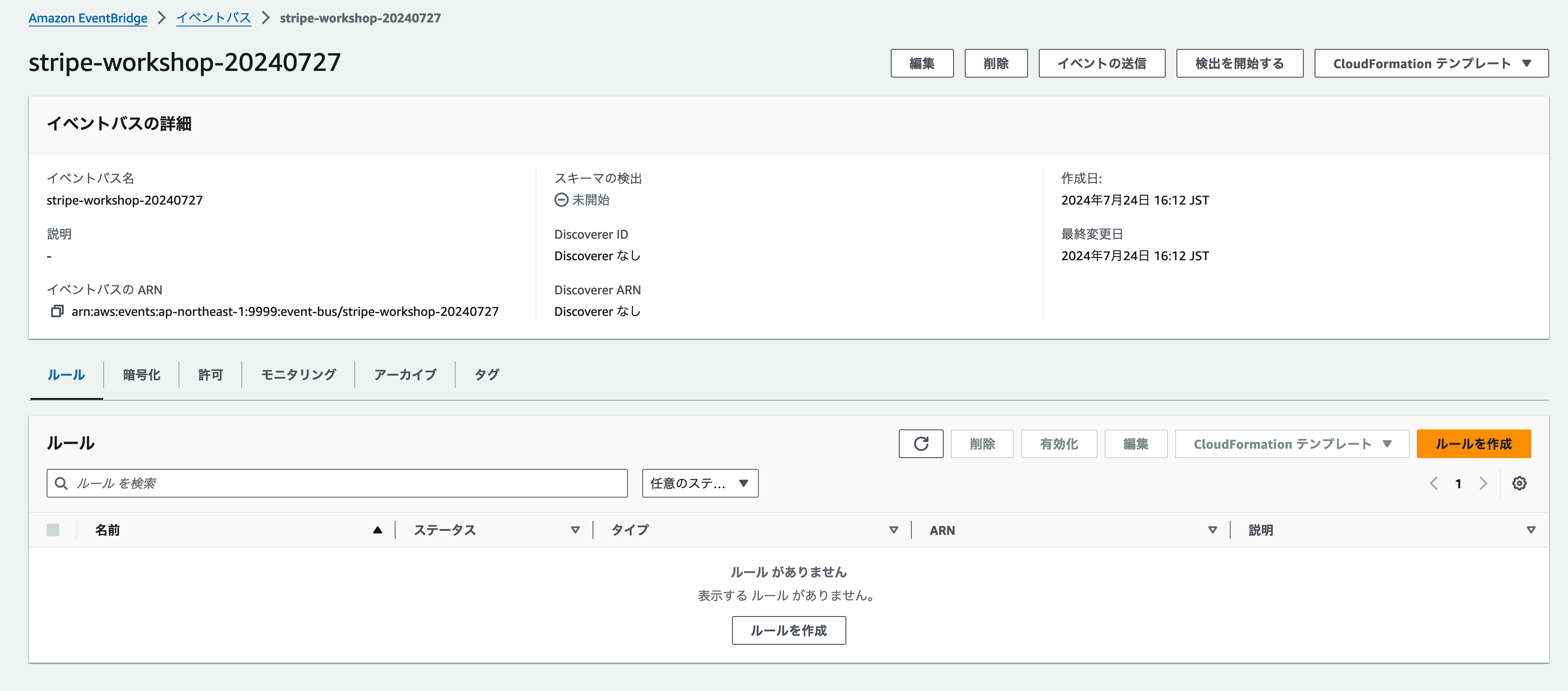1568x691 pixels.
Task: Go to next page arrow
Action: coord(1483,483)
